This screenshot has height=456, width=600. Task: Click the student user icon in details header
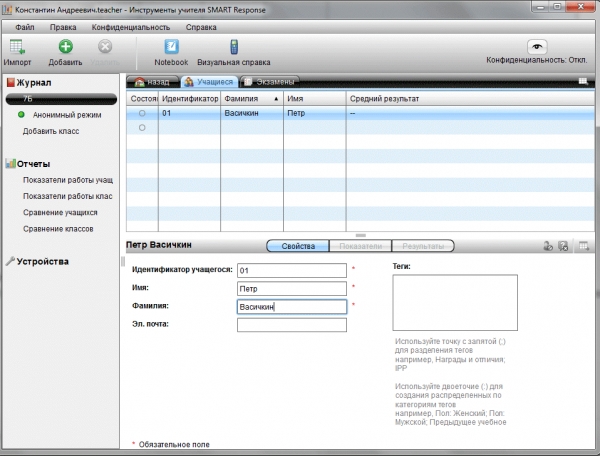[548, 246]
